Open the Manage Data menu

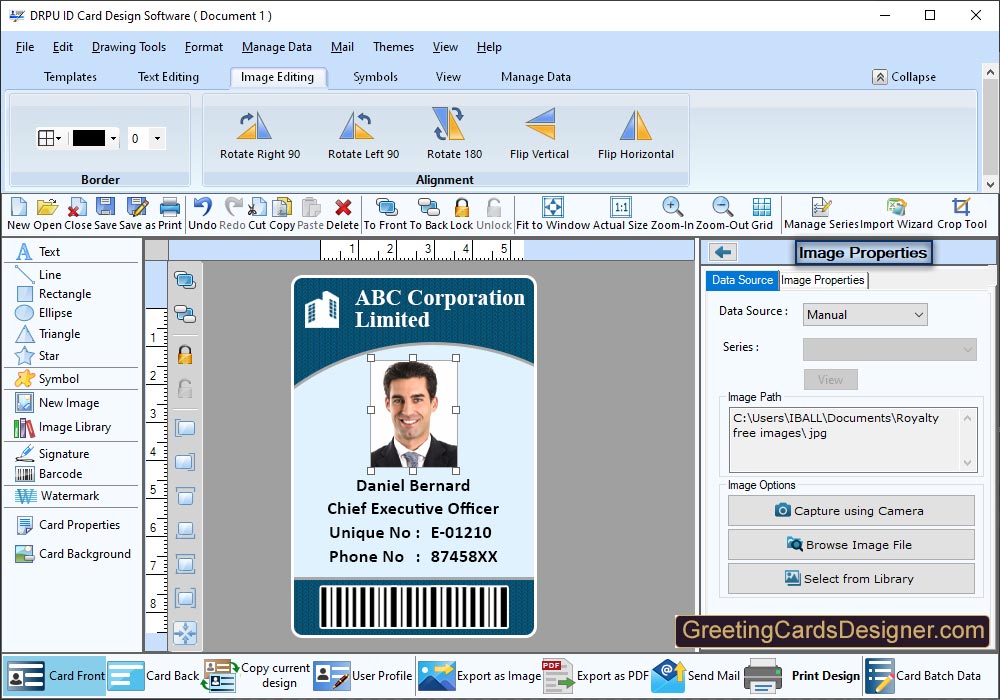(x=277, y=47)
